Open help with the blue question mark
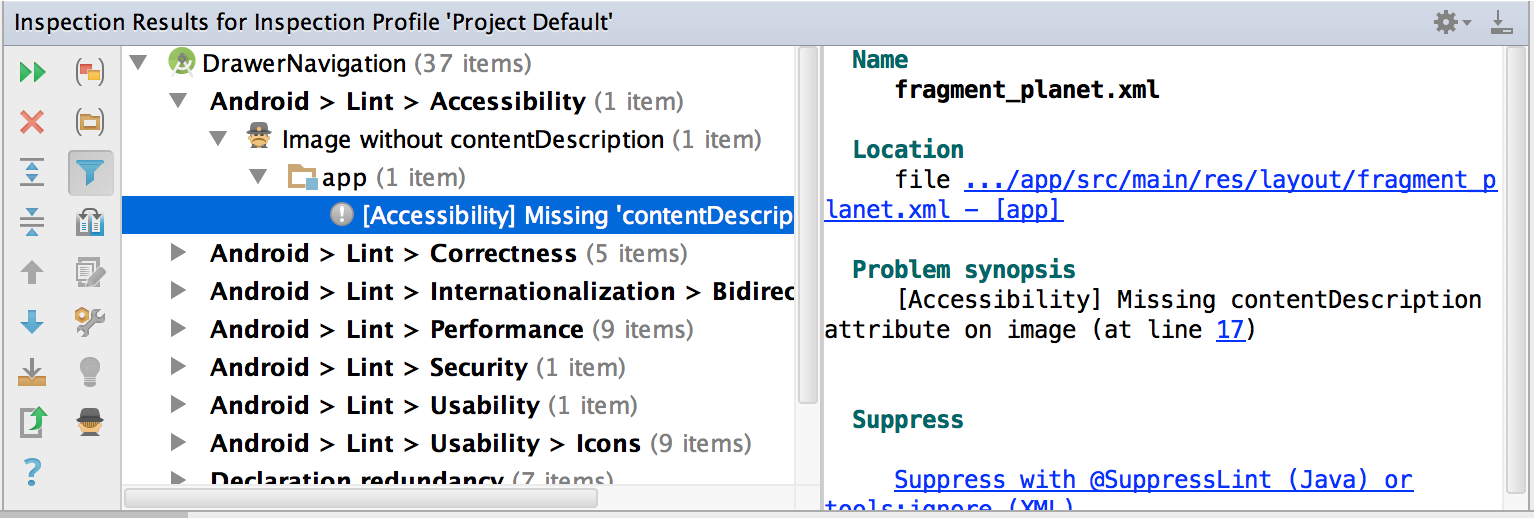The height and width of the screenshot is (518, 1534). point(33,470)
